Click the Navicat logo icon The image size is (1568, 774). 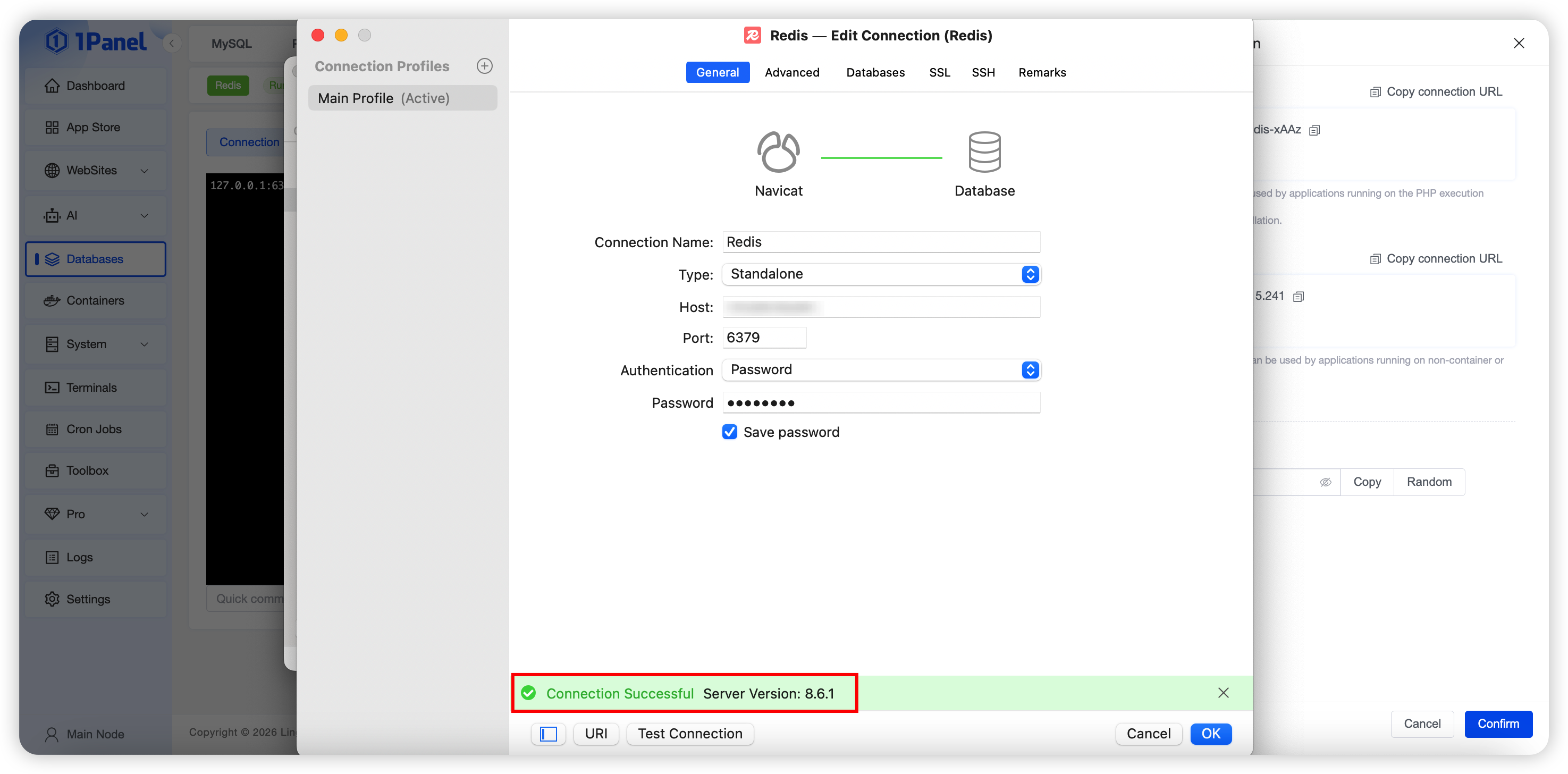click(x=778, y=152)
